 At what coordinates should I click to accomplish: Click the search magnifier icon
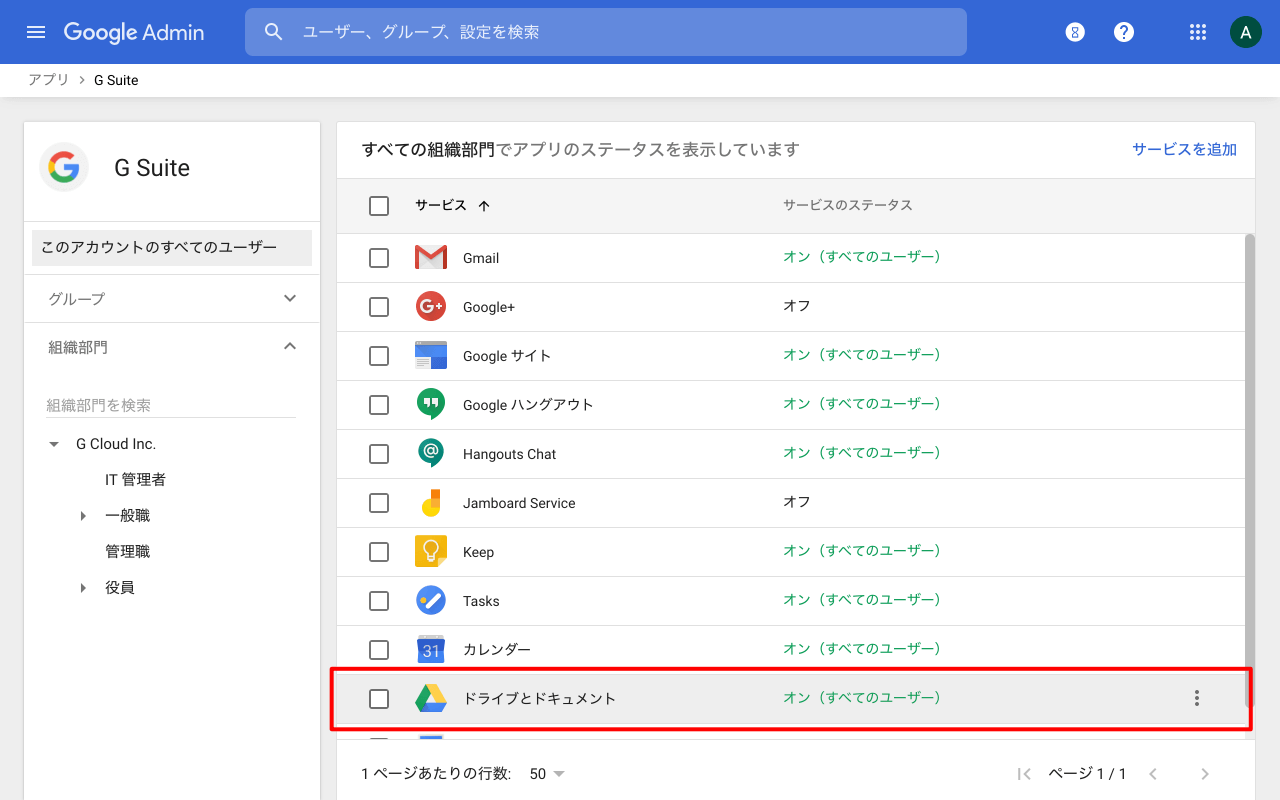[274, 32]
